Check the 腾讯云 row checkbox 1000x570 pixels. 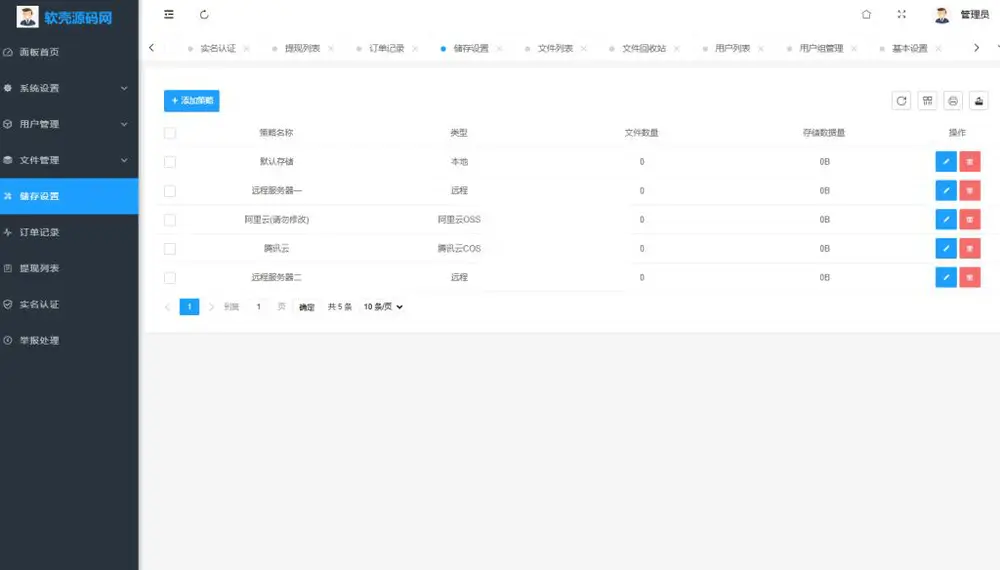click(x=170, y=249)
